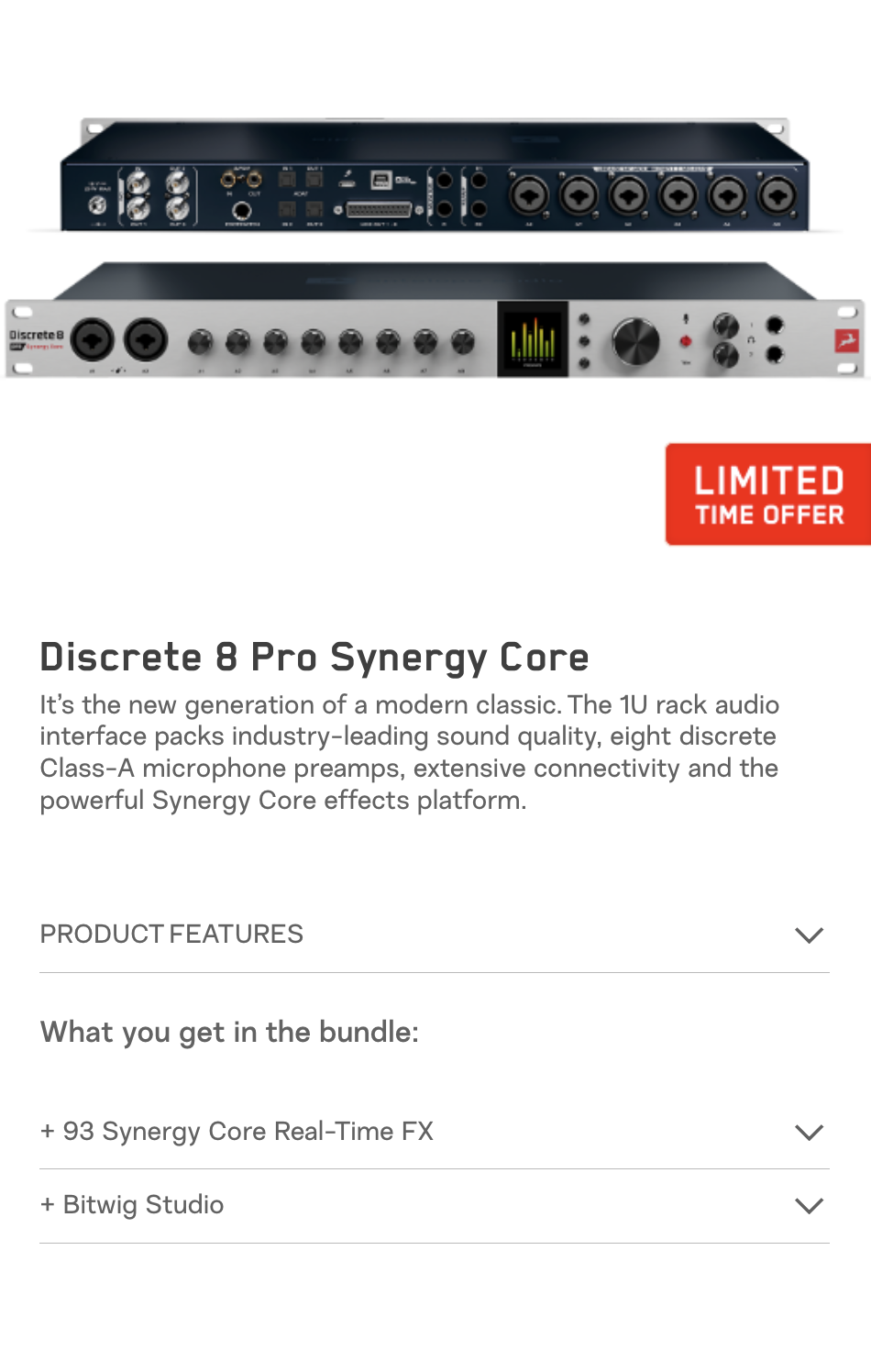871x1372 pixels.
Task: Click the USB port icon on rear panel
Action: (x=380, y=180)
